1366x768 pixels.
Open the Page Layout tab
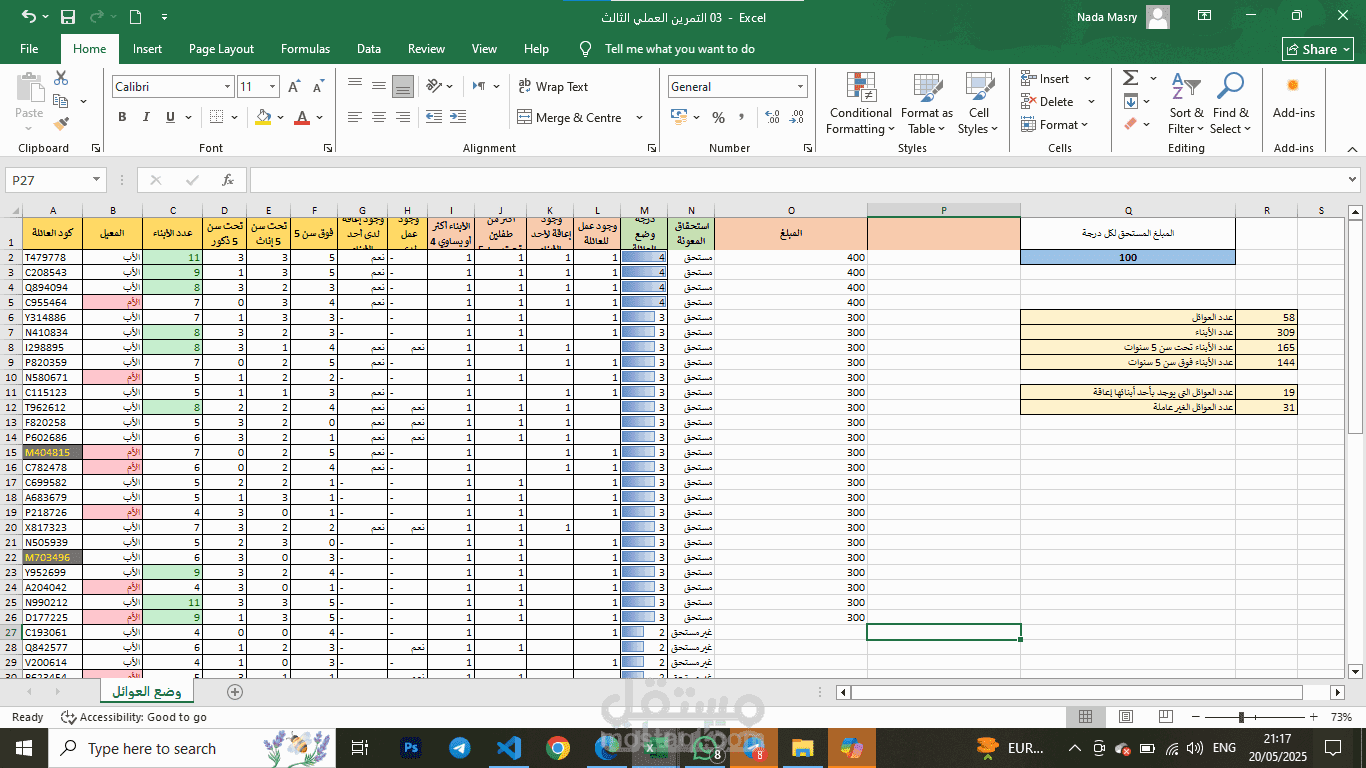pyautogui.click(x=221, y=49)
